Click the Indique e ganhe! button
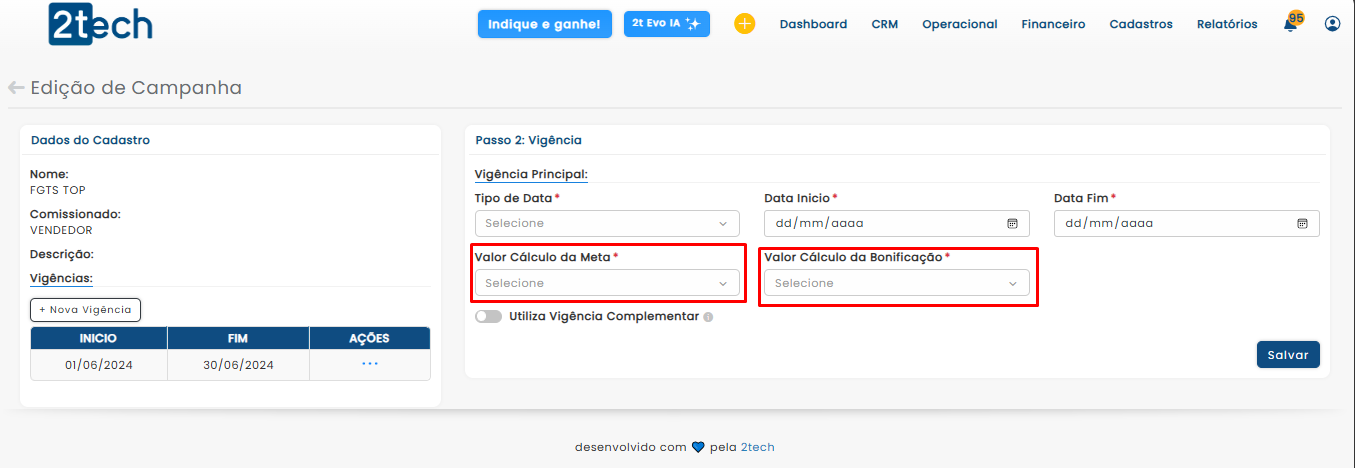The image size is (1355, 468). tap(544, 24)
